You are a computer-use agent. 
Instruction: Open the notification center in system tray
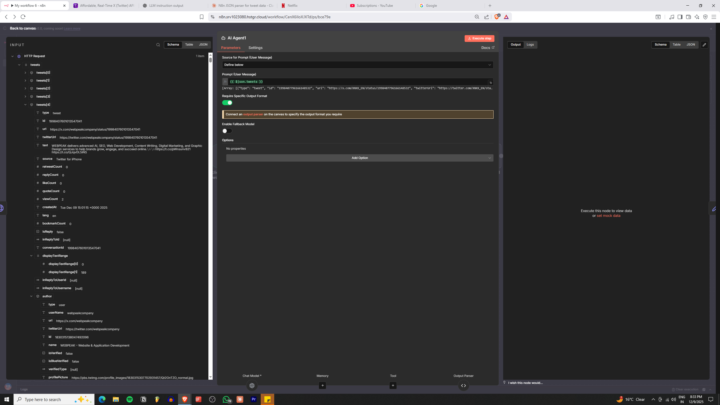[711, 399]
